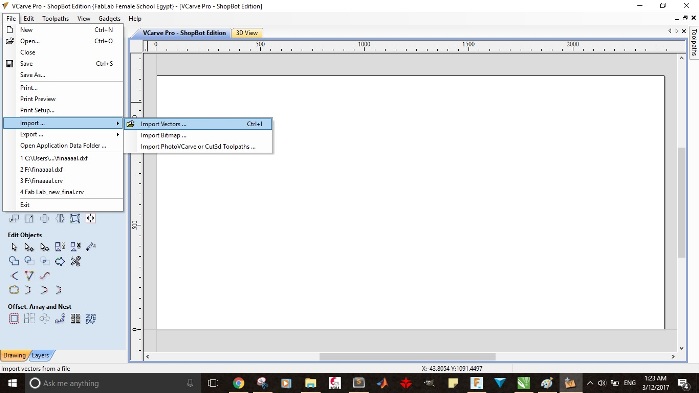Click the Ungroup objects icon
This screenshot has width=699, height=393.
75,247
